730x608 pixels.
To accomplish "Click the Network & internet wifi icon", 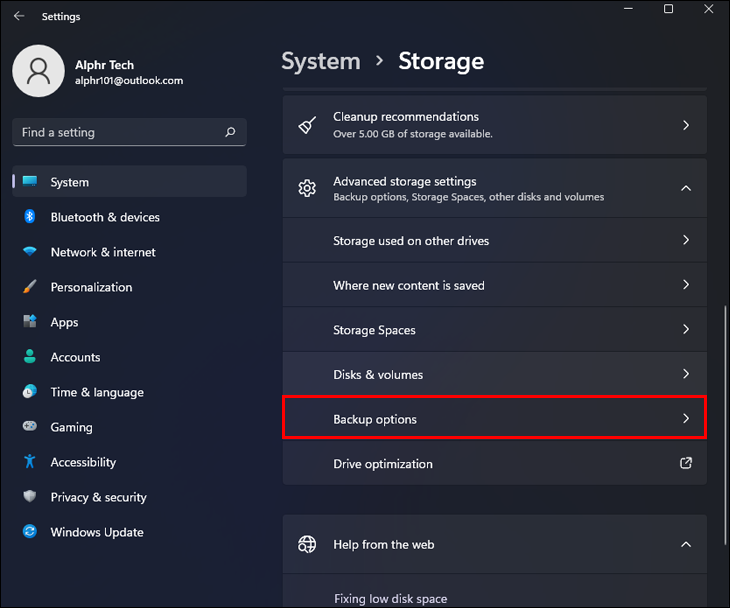I will pos(30,252).
